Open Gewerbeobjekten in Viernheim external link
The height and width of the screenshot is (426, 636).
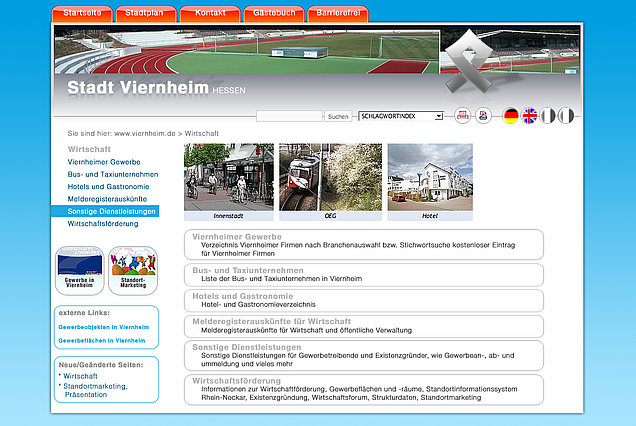[103, 327]
